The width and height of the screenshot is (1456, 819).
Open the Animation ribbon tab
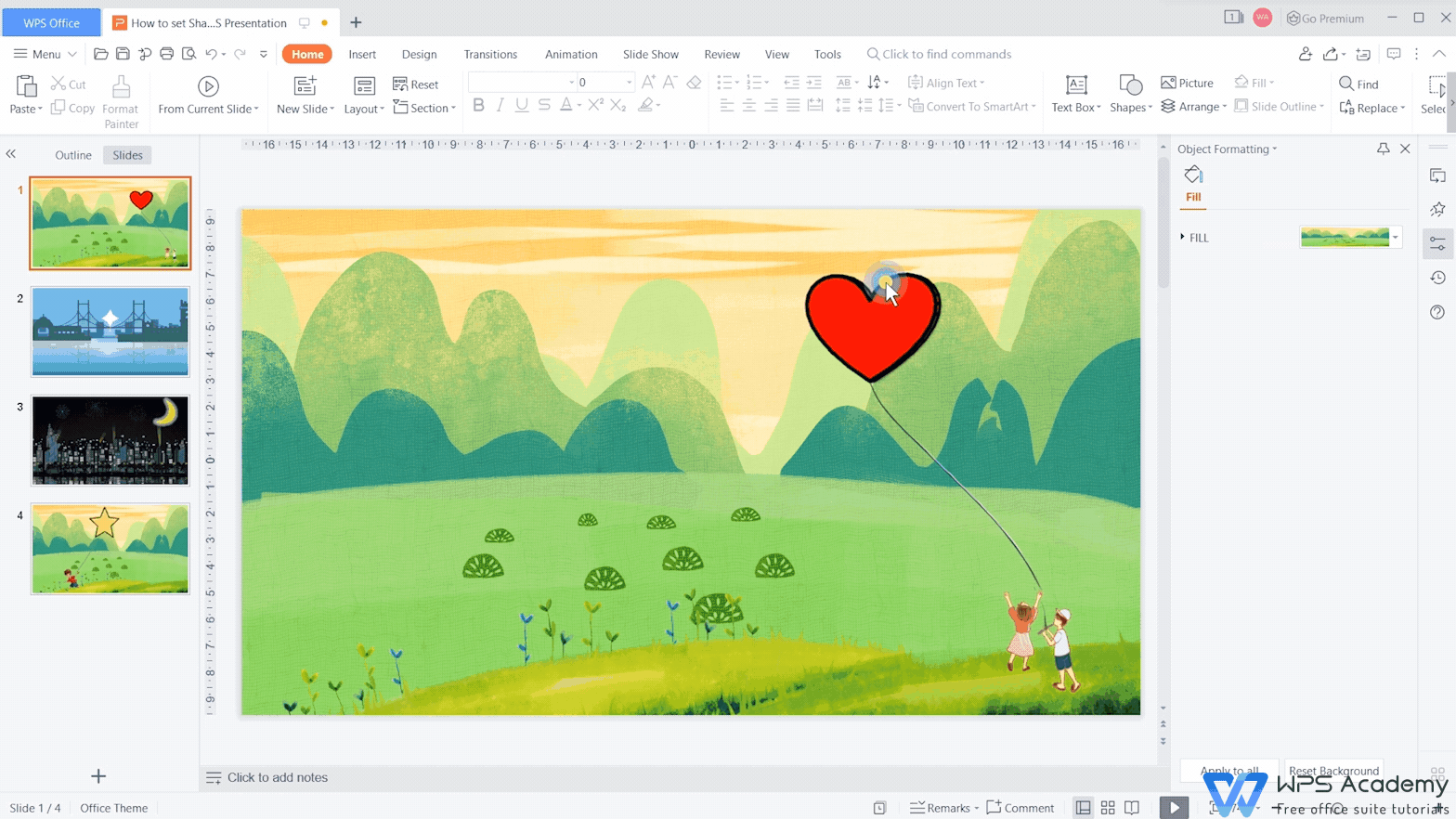click(571, 54)
